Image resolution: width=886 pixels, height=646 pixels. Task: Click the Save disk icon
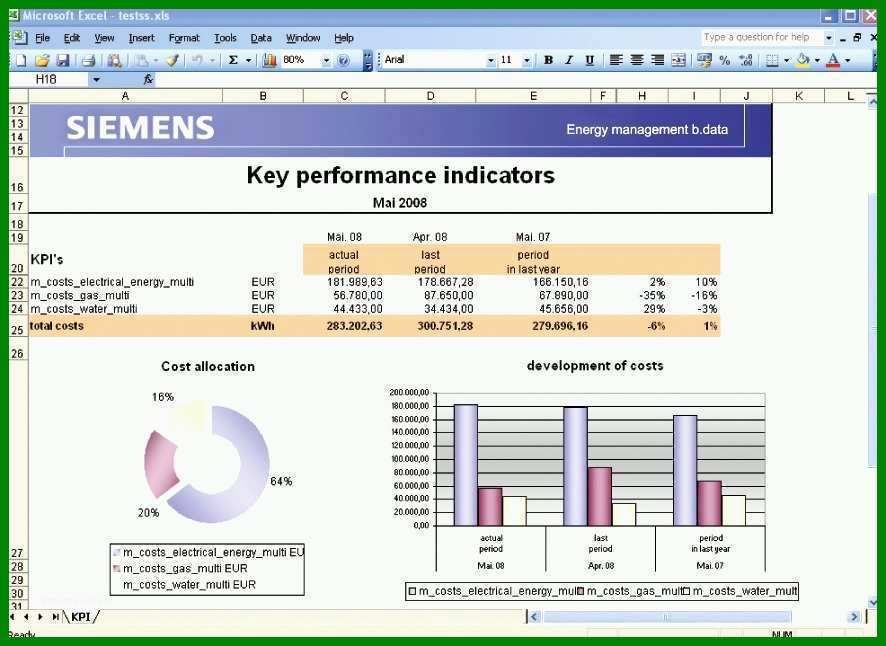63,60
